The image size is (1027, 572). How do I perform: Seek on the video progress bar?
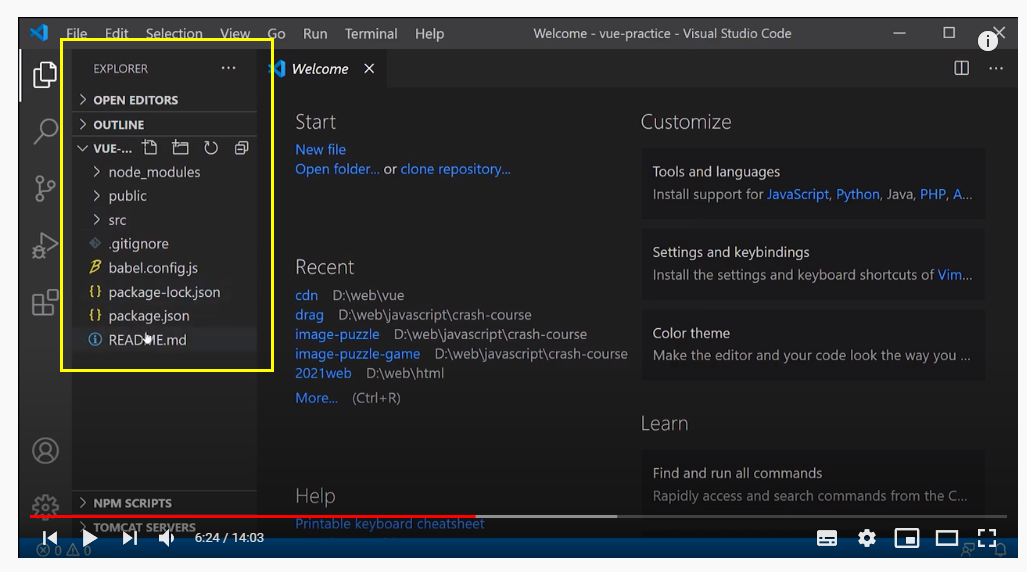pyautogui.click(x=517, y=516)
